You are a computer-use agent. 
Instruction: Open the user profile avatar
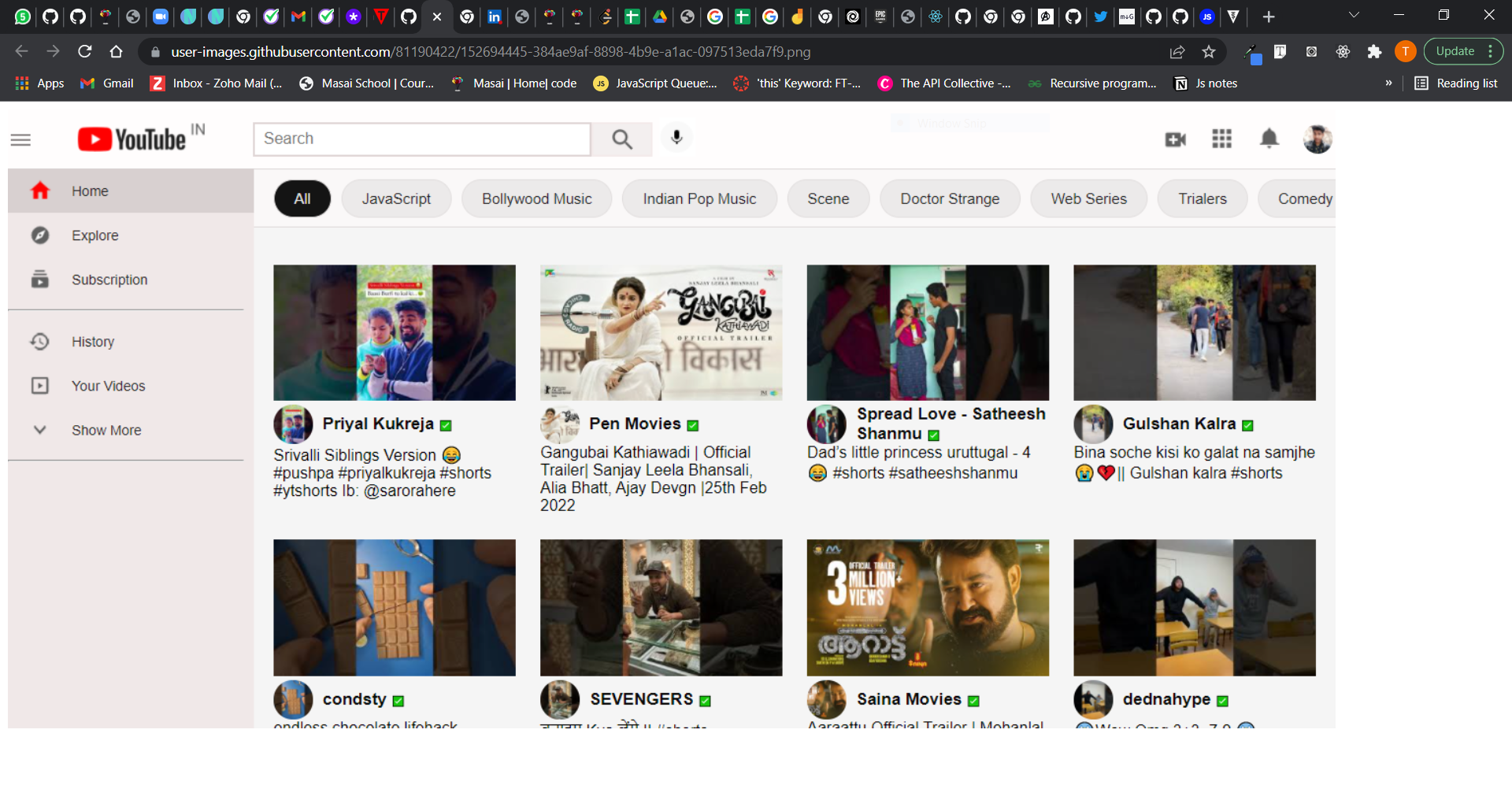coord(1317,139)
